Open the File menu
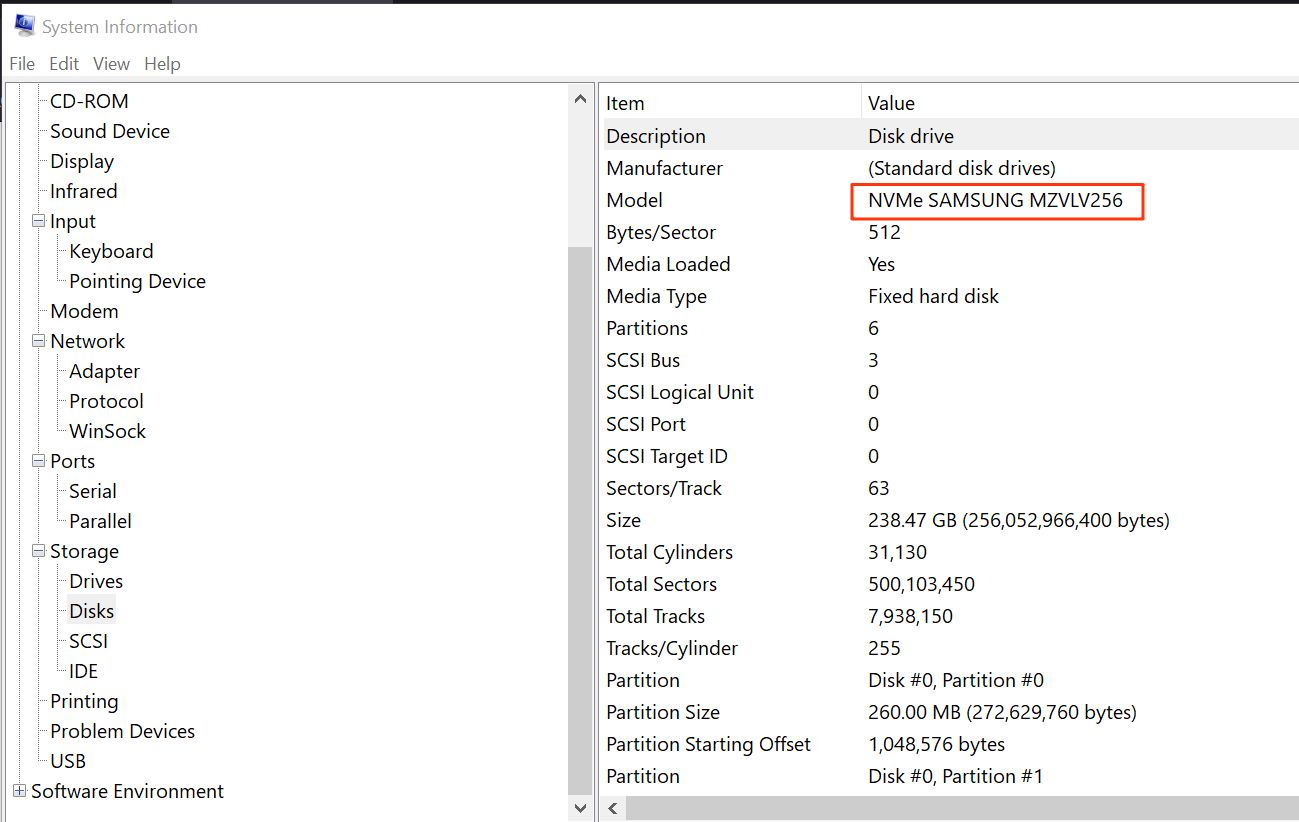The height and width of the screenshot is (822, 1299). (22, 64)
